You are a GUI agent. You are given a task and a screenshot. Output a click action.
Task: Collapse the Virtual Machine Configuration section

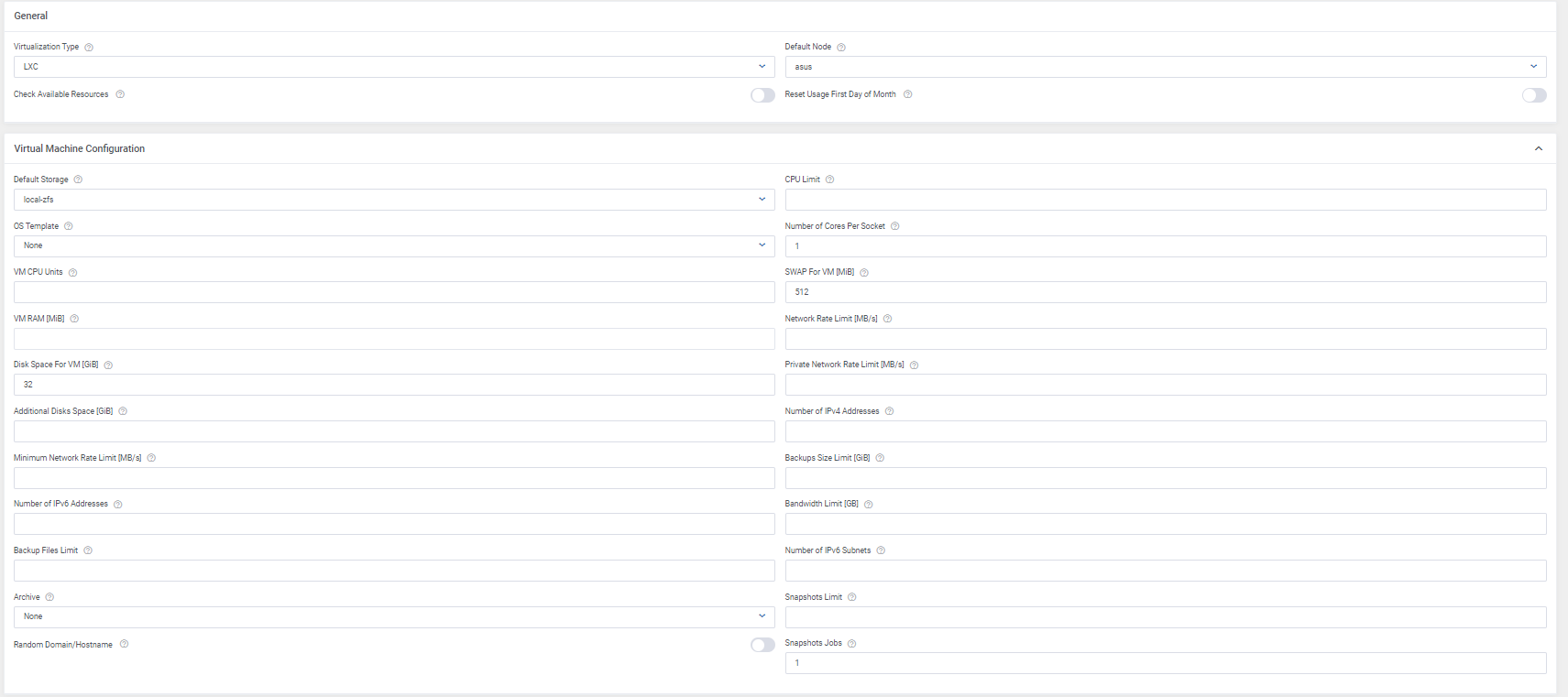click(x=1539, y=148)
